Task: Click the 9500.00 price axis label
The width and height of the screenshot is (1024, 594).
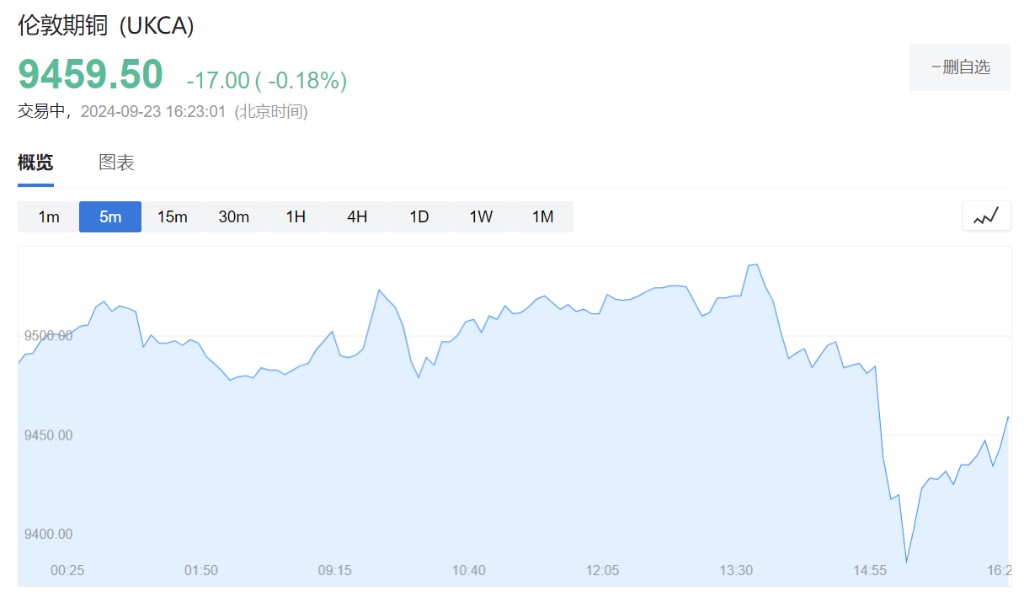Action: pos(48,336)
